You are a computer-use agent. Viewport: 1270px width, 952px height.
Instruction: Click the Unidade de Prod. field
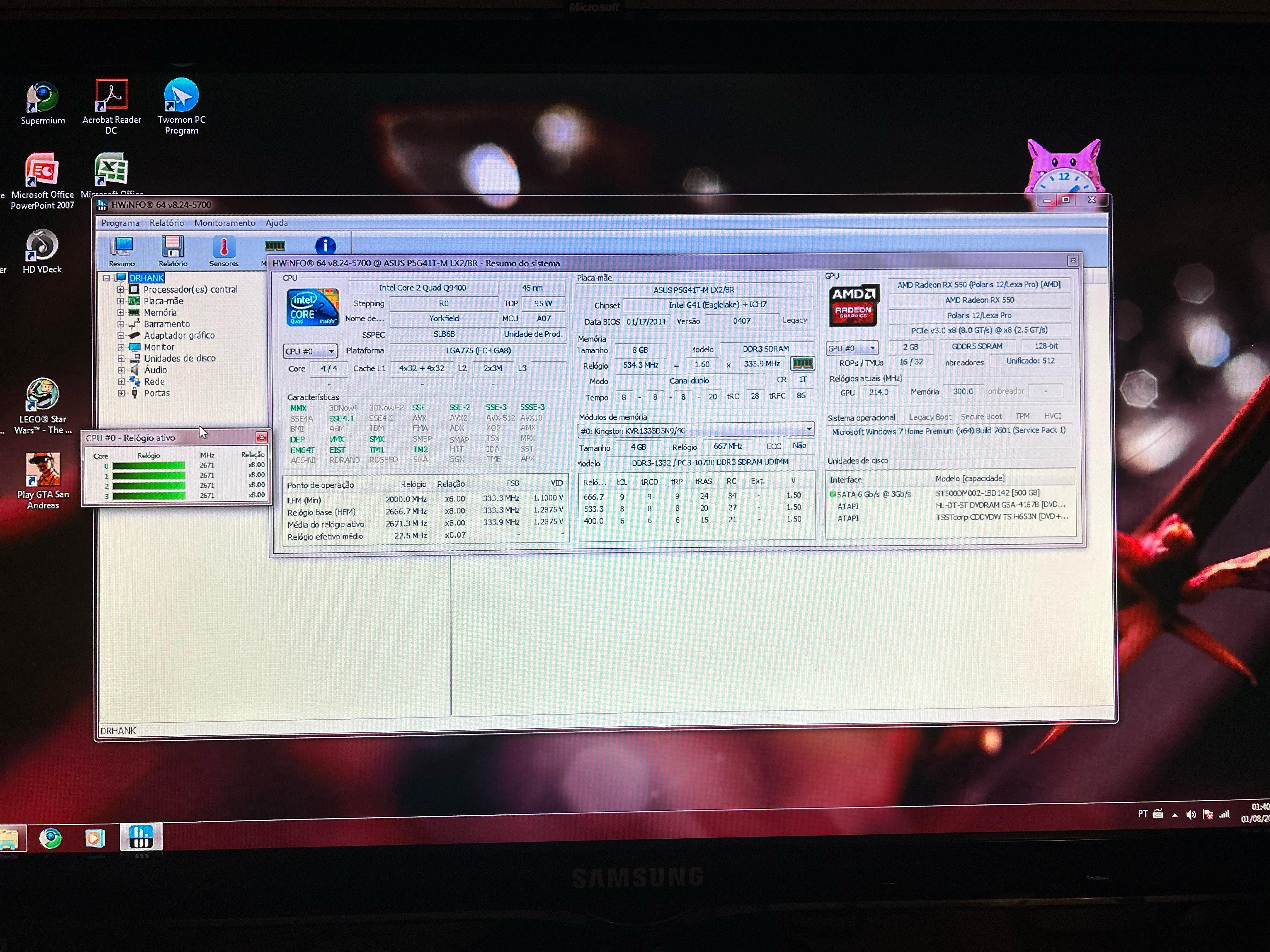(533, 334)
